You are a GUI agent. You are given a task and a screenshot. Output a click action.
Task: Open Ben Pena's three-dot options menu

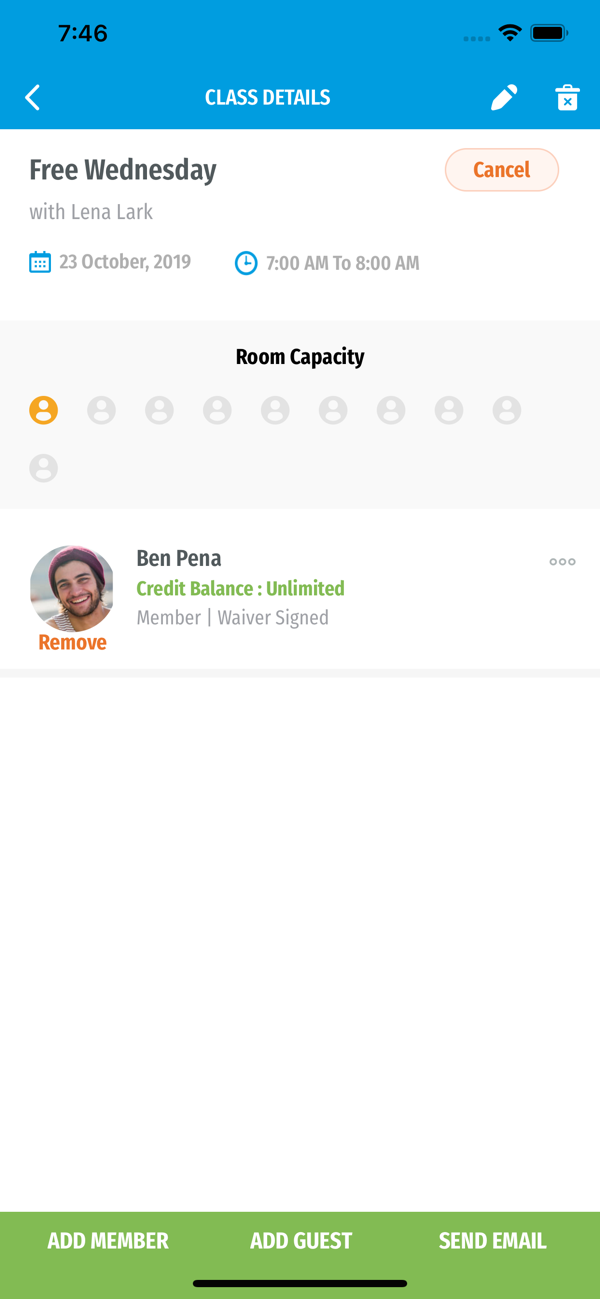tap(562, 562)
